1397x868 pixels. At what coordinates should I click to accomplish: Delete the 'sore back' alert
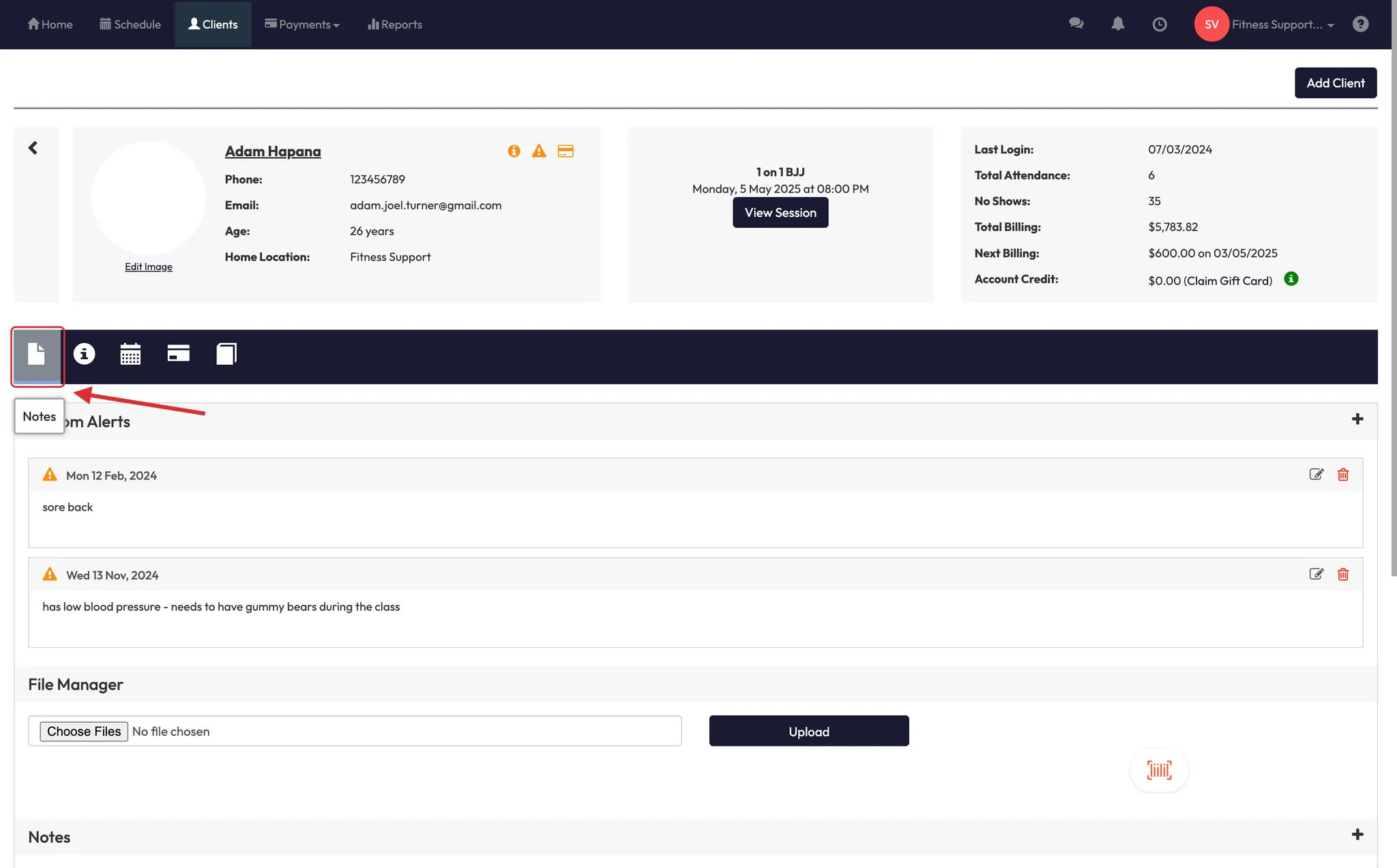pos(1342,475)
